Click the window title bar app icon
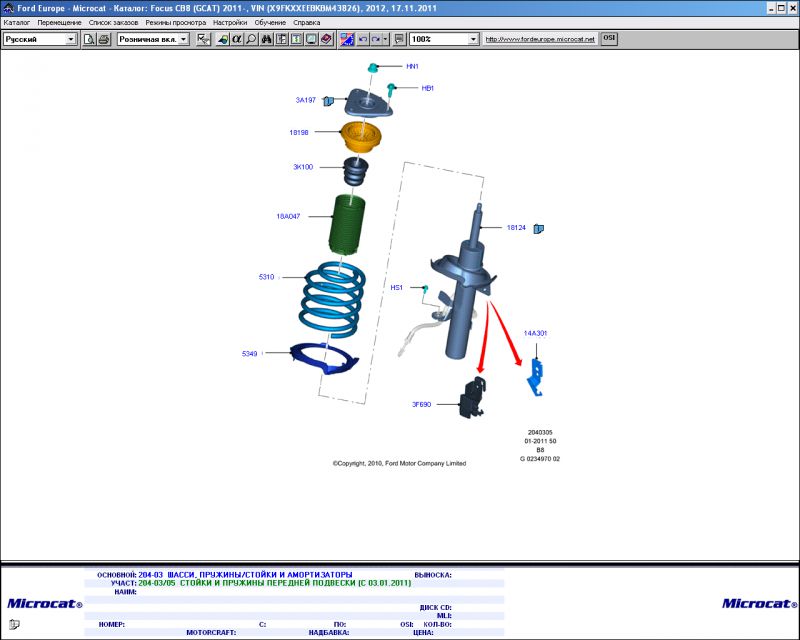 point(8,8)
